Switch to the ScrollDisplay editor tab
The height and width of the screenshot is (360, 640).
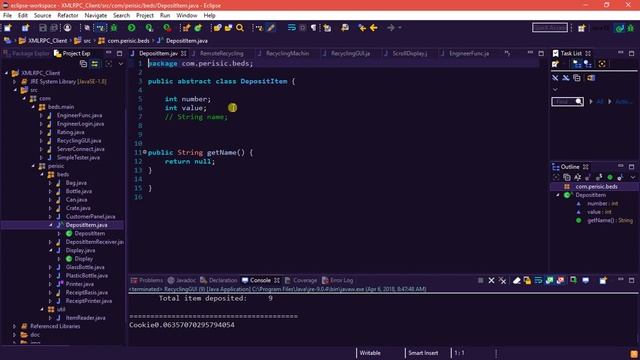[x=406, y=53]
